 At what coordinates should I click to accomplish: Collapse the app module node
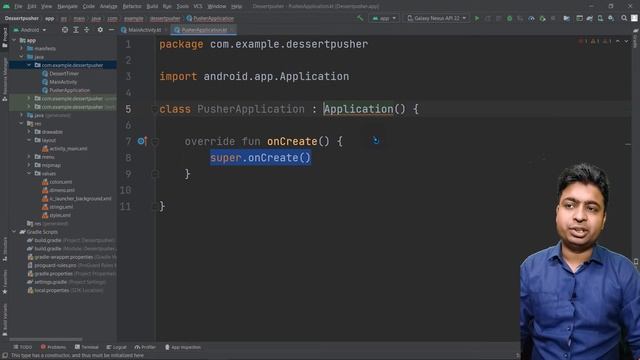click(x=14, y=40)
